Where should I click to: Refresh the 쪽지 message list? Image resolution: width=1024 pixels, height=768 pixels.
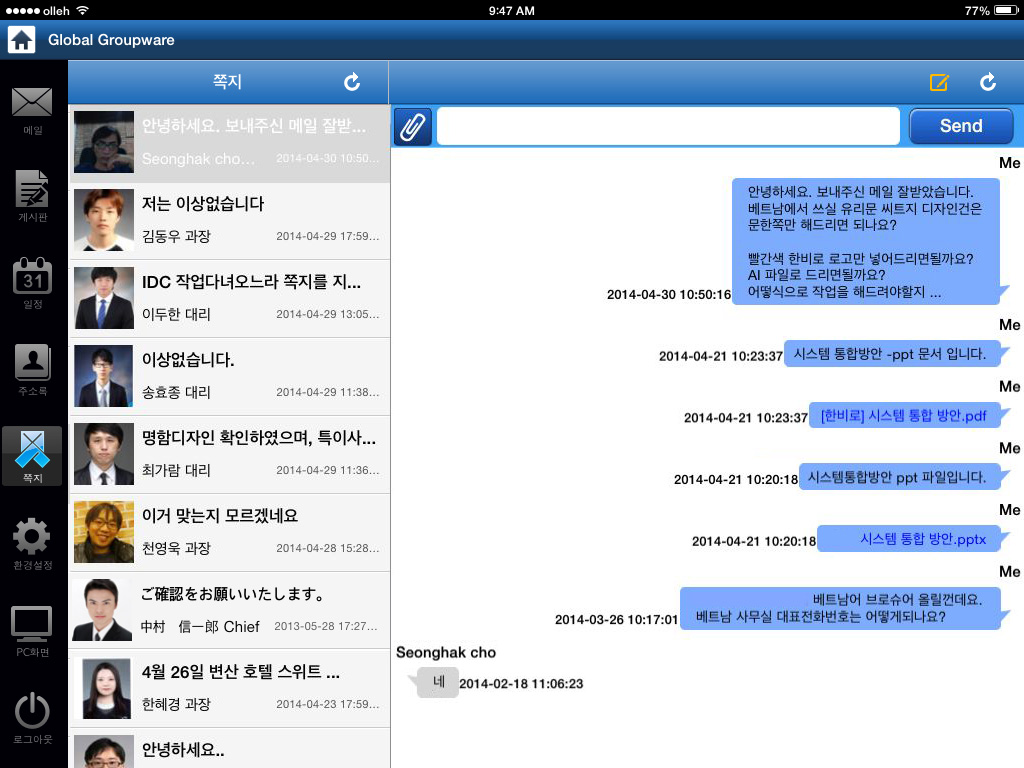(x=352, y=82)
